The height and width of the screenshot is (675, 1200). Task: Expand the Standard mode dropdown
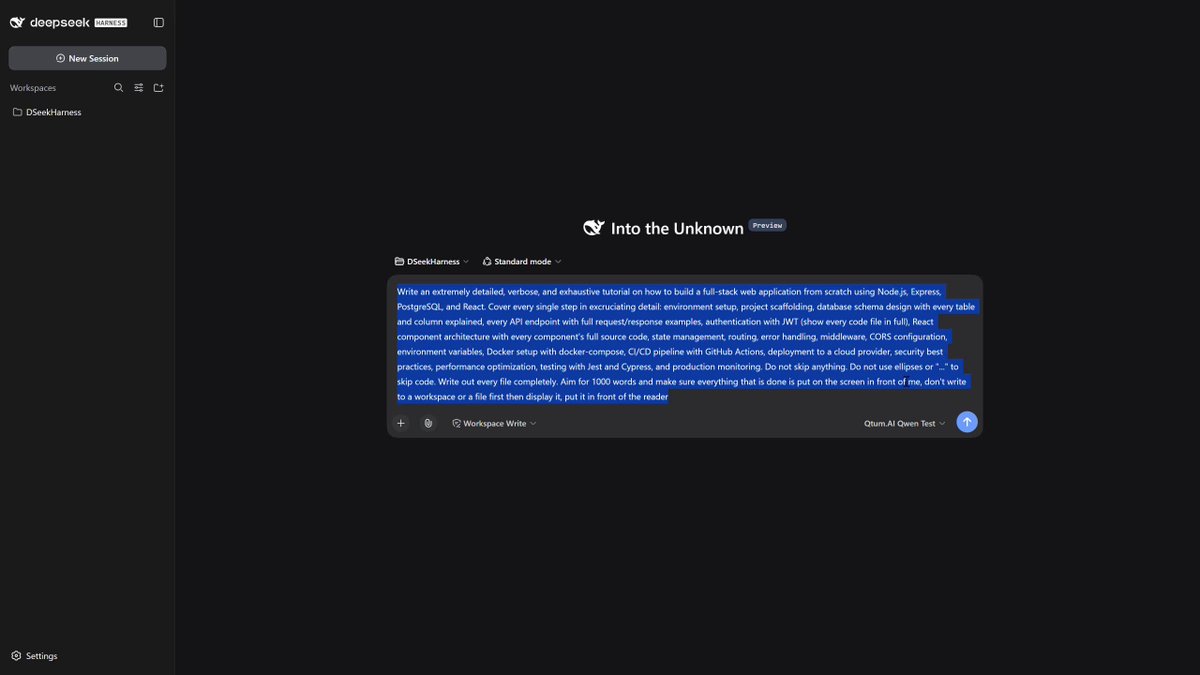tap(521, 261)
